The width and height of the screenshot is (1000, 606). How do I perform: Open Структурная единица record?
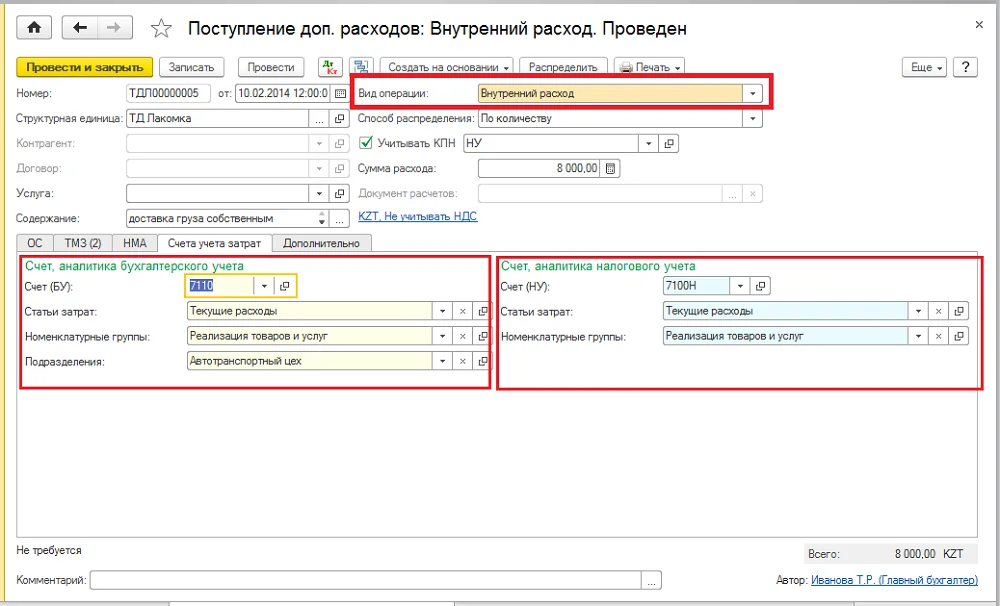339,119
